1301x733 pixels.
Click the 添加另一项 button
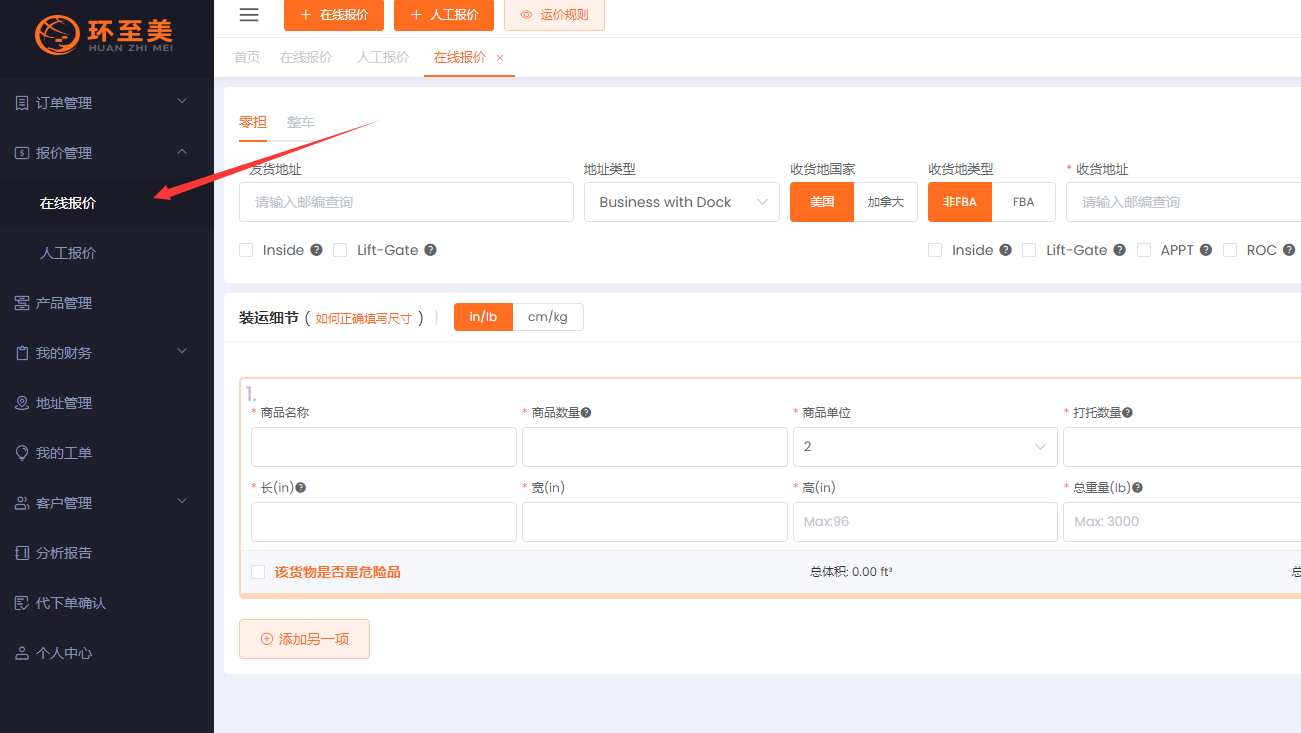304,639
